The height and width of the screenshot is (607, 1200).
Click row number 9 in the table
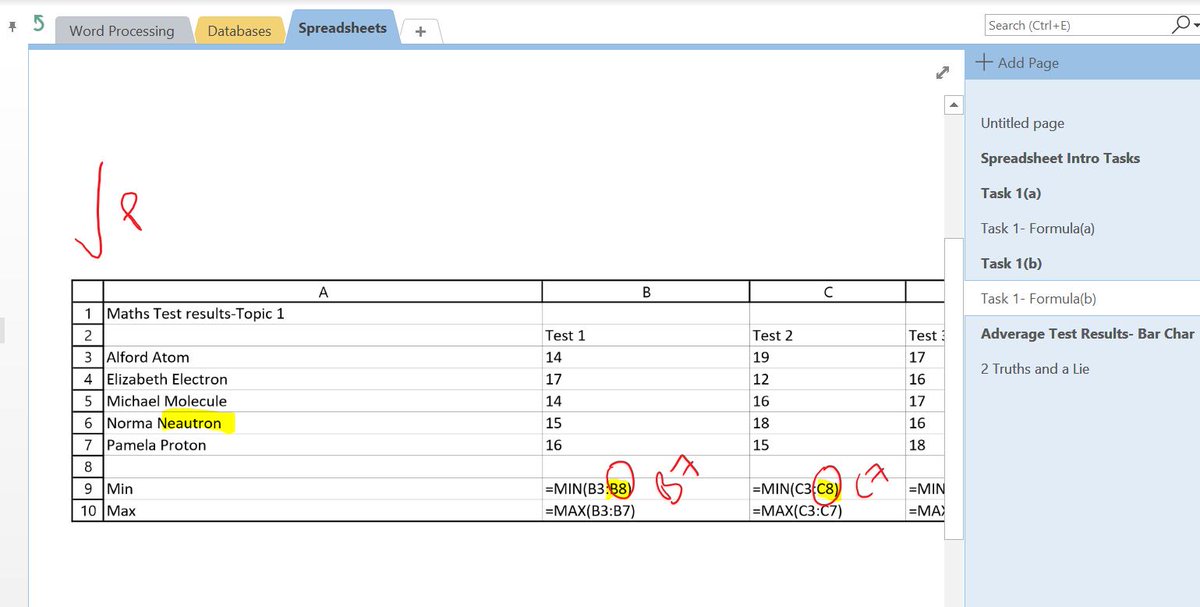click(88, 489)
